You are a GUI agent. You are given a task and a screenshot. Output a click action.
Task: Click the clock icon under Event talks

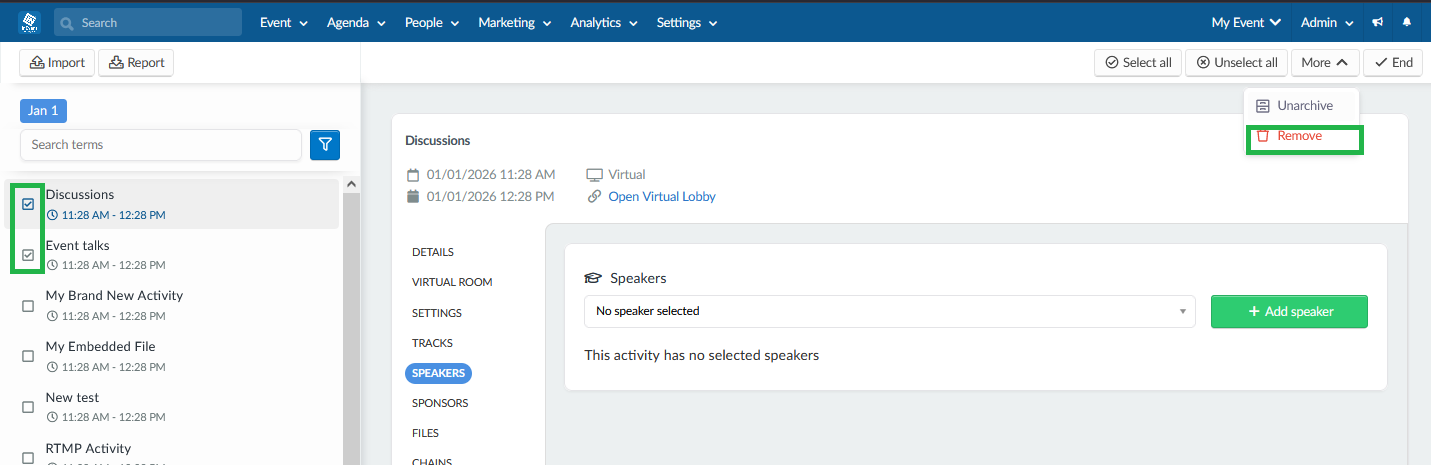point(52,265)
